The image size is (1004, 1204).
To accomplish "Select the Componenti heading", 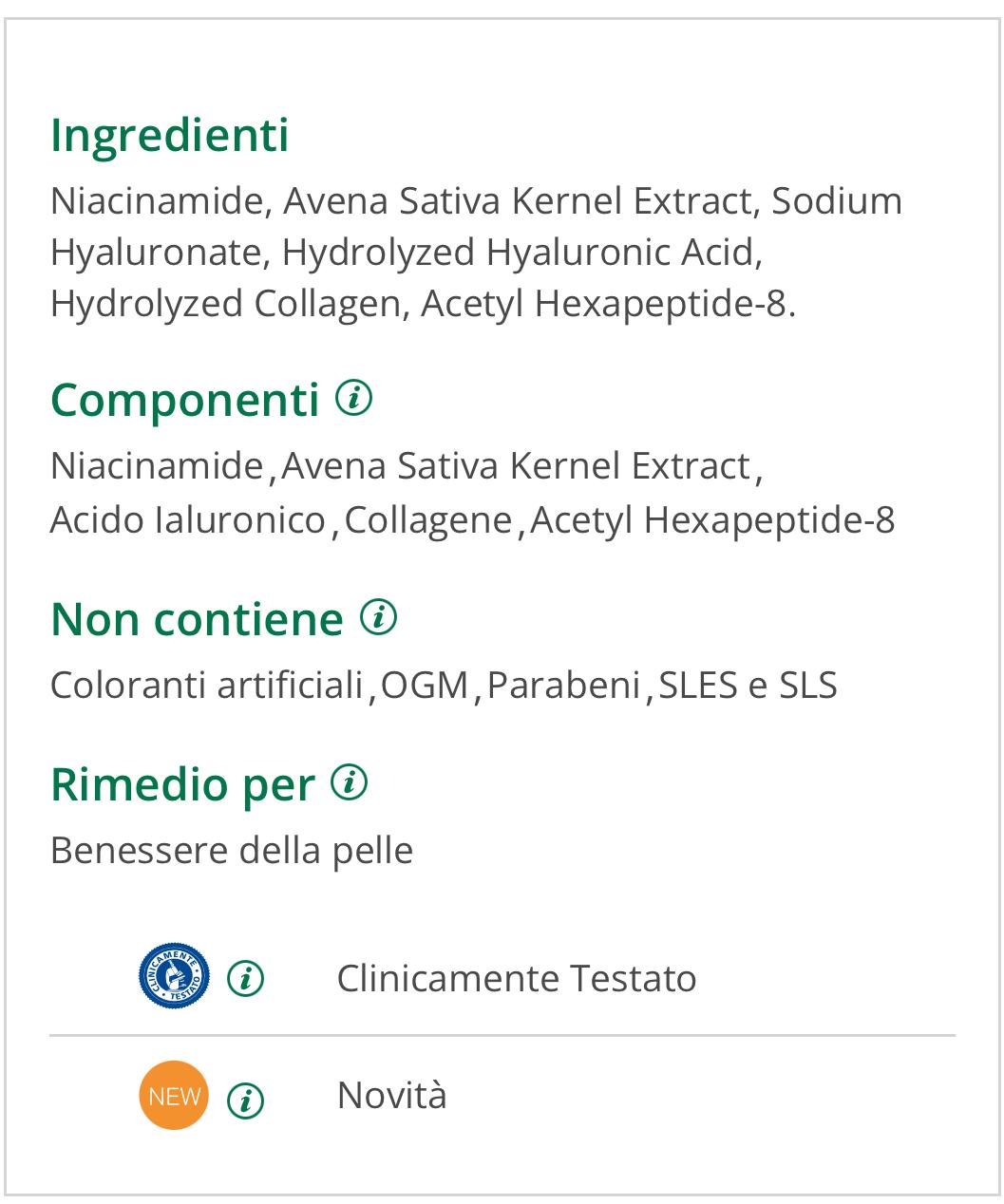I will (186, 399).
